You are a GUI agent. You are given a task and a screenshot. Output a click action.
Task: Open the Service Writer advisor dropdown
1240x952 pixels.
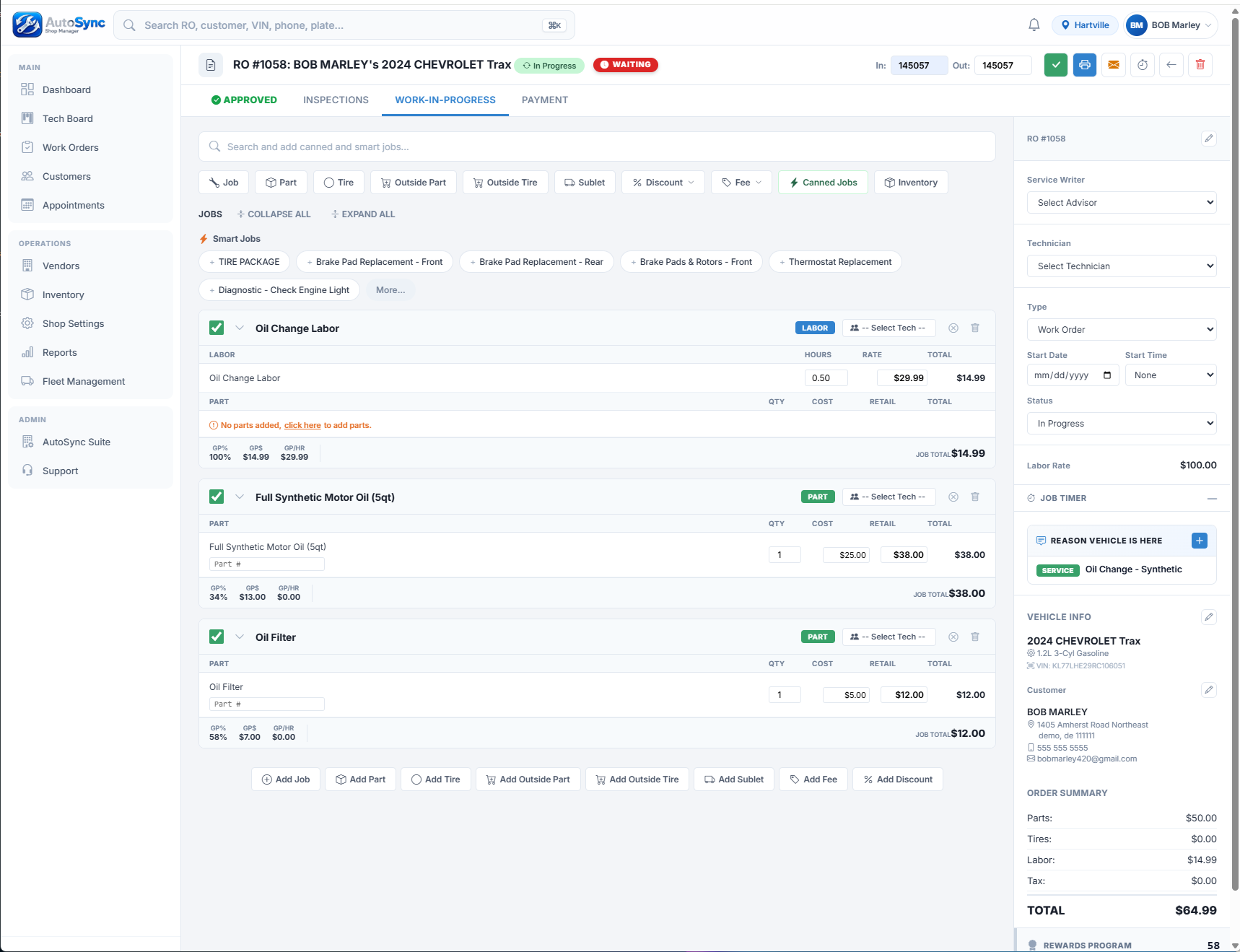(x=1122, y=203)
